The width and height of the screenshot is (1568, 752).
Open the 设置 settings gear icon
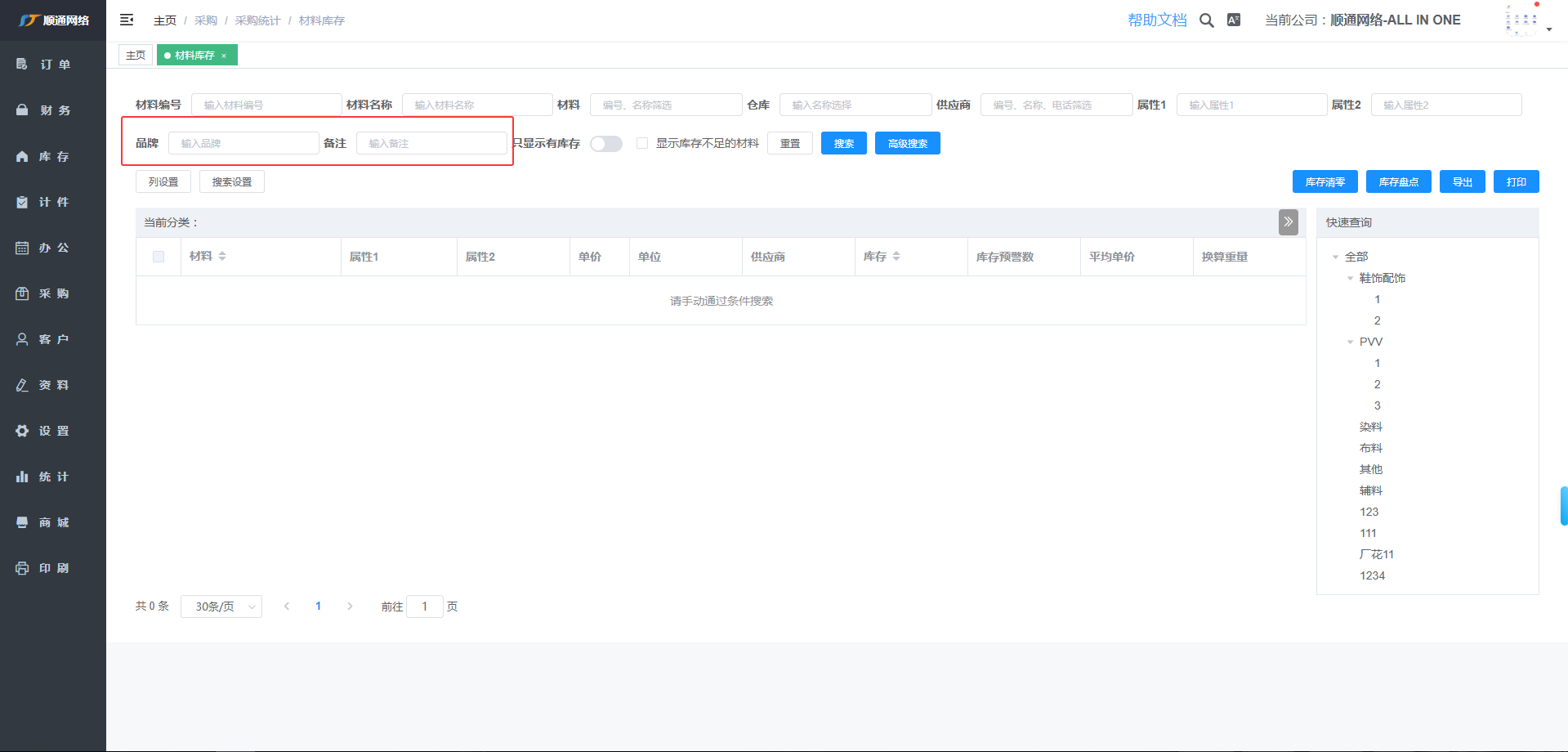22,431
